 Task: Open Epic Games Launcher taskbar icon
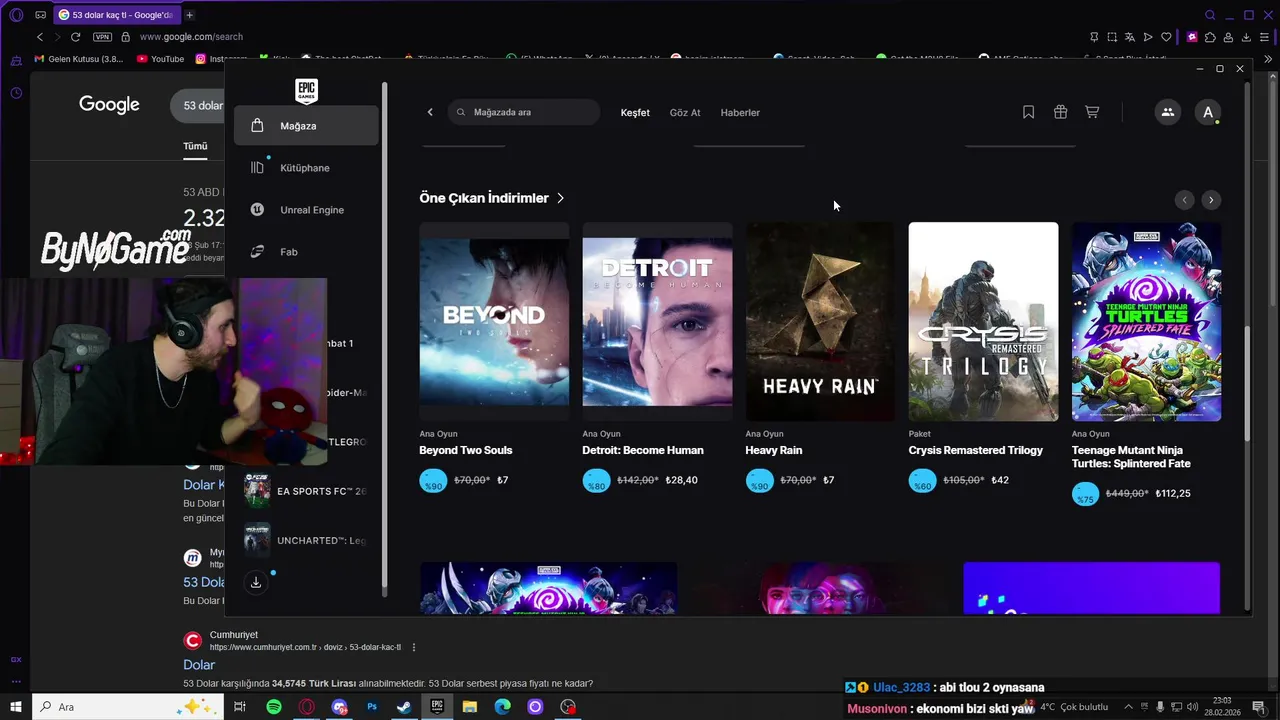(x=437, y=707)
